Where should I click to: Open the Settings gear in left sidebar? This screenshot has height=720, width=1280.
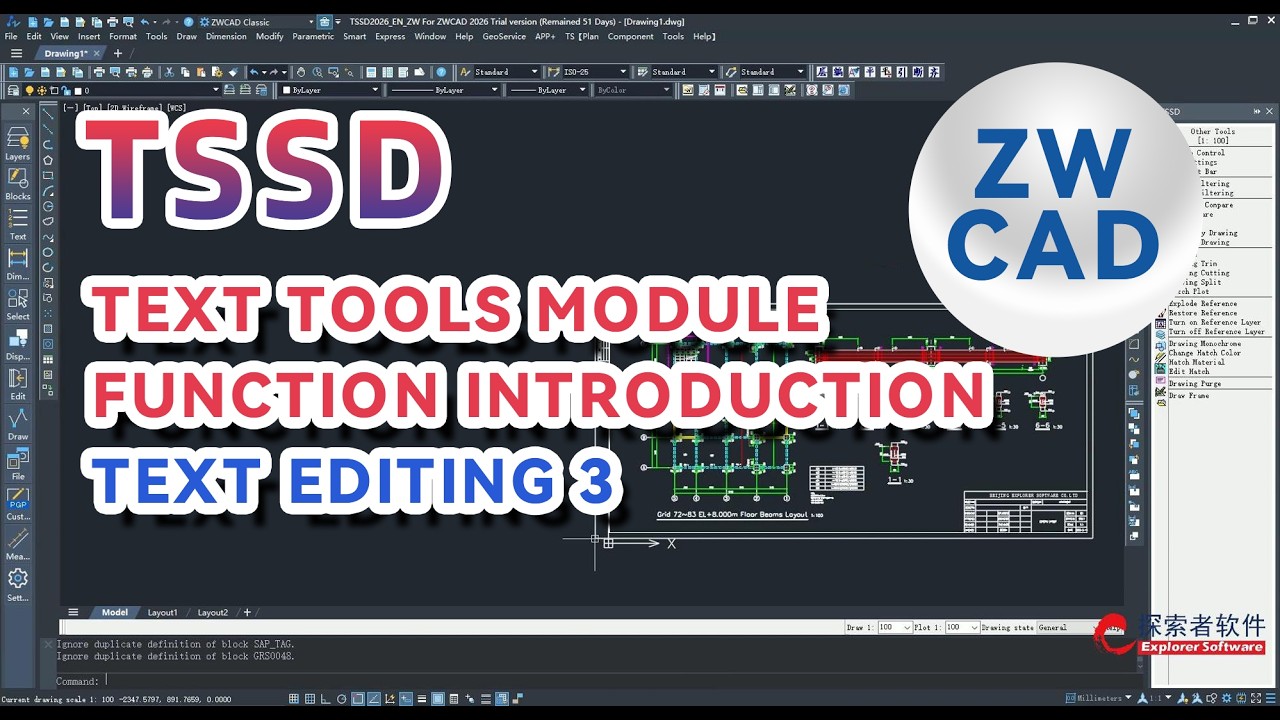[18, 584]
